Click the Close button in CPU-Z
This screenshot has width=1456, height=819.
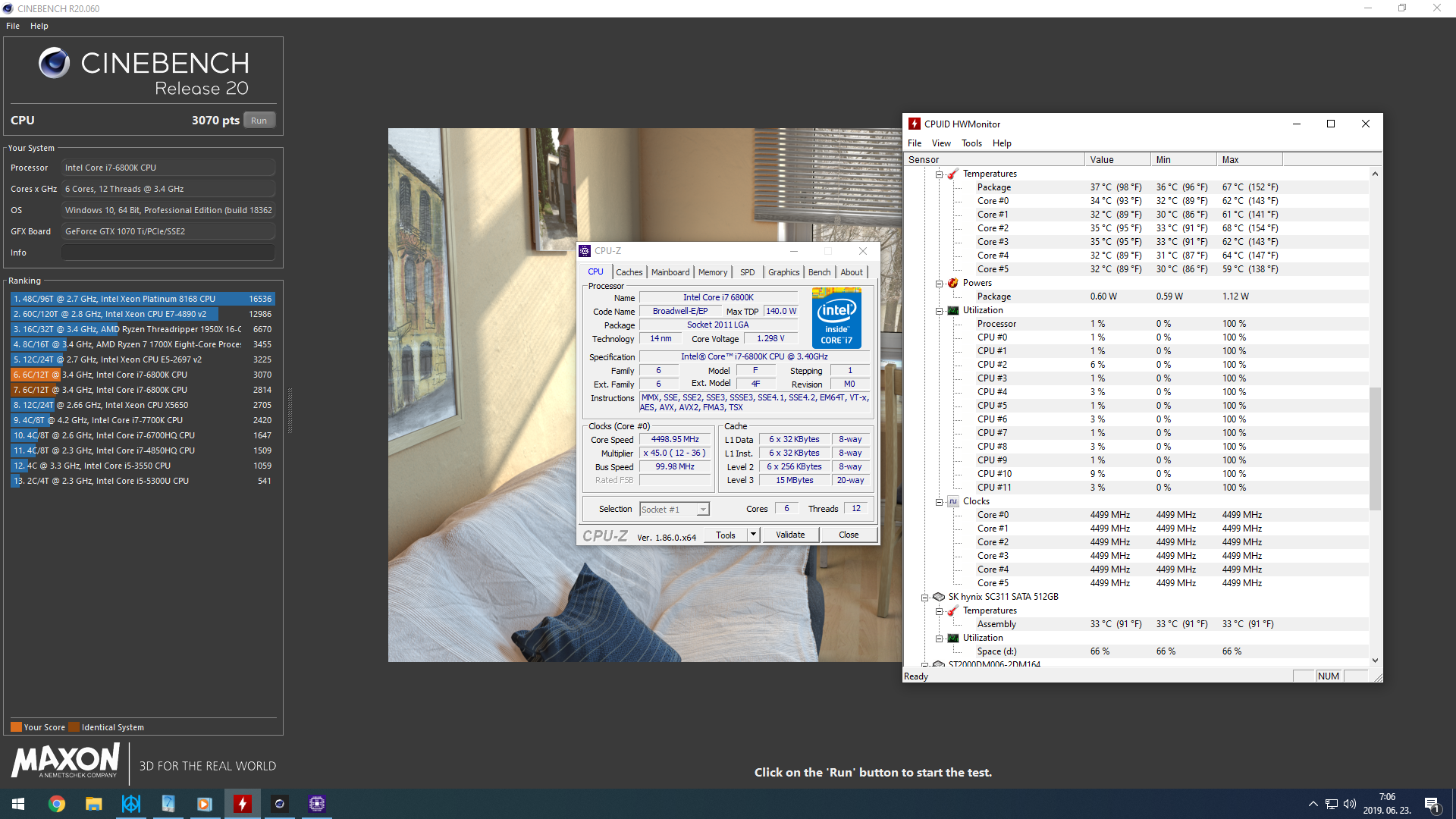coord(849,535)
